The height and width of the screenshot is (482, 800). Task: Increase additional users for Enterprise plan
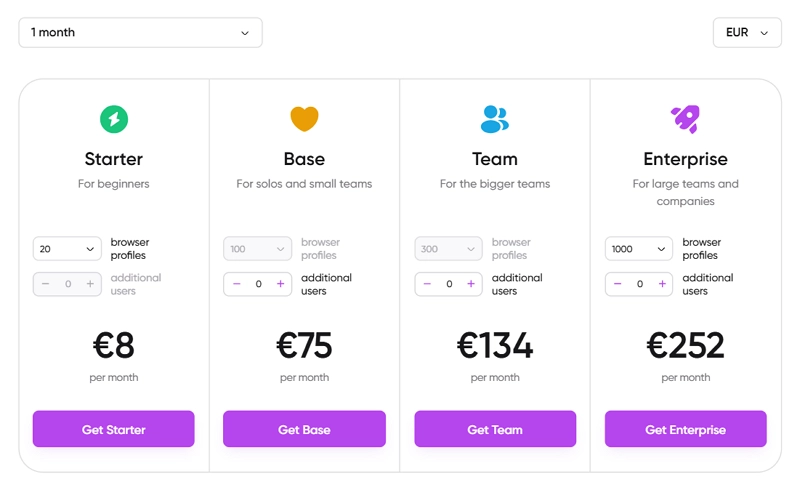click(x=662, y=284)
